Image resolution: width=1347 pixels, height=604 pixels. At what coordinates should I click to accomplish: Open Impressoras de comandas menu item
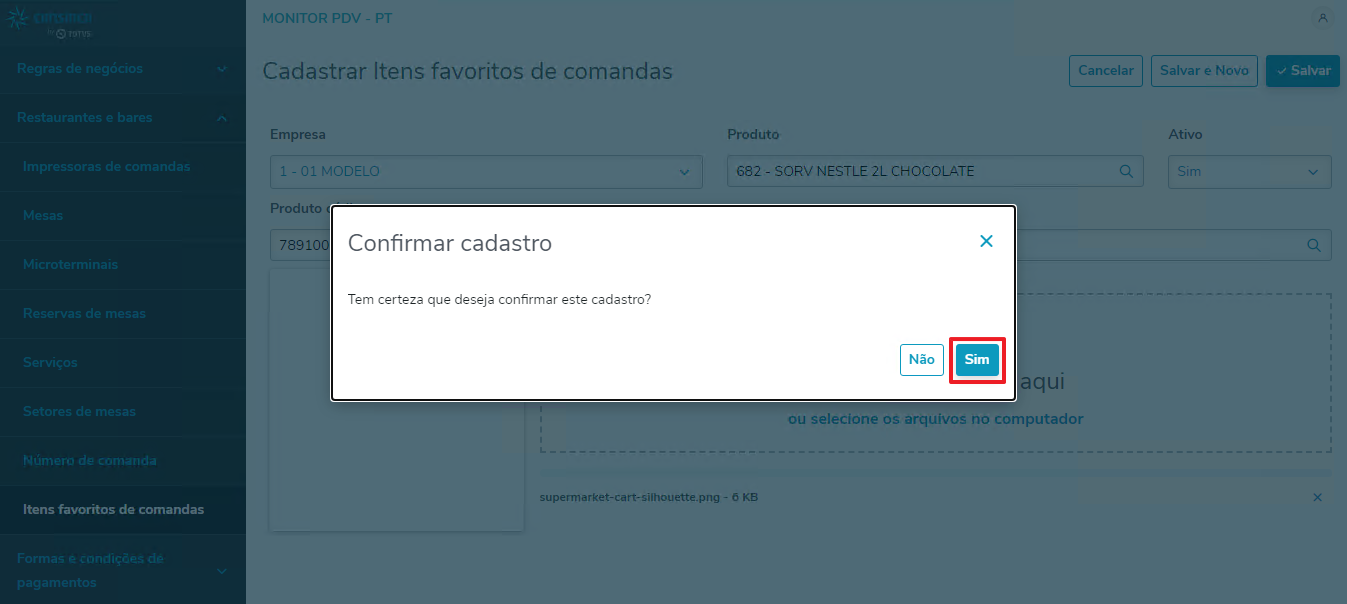tap(106, 166)
